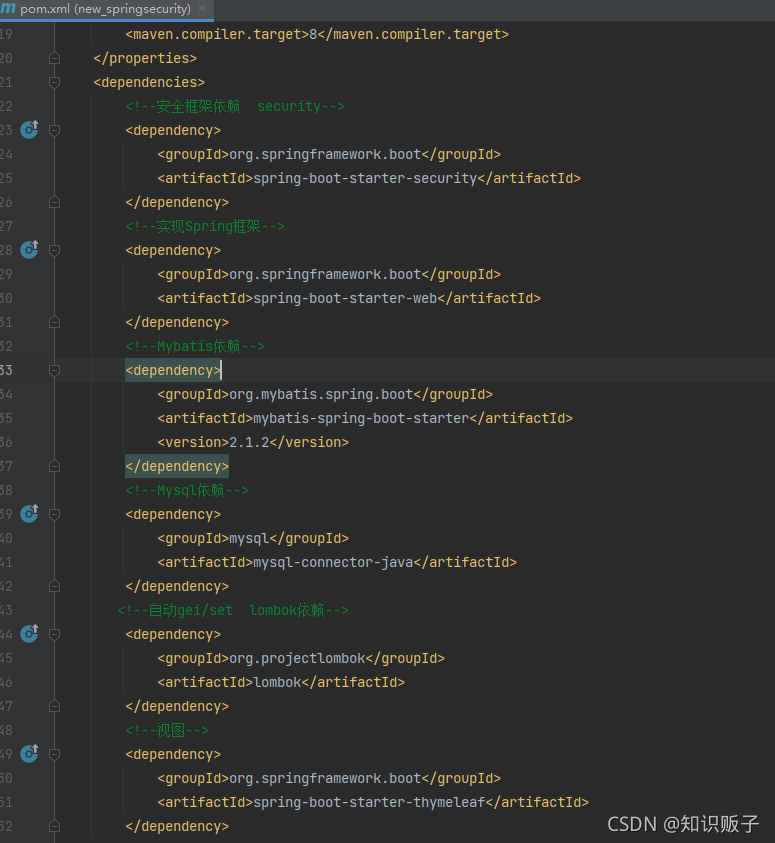Click the Spring框架 comment line
This screenshot has height=843, width=775.
[x=205, y=226]
